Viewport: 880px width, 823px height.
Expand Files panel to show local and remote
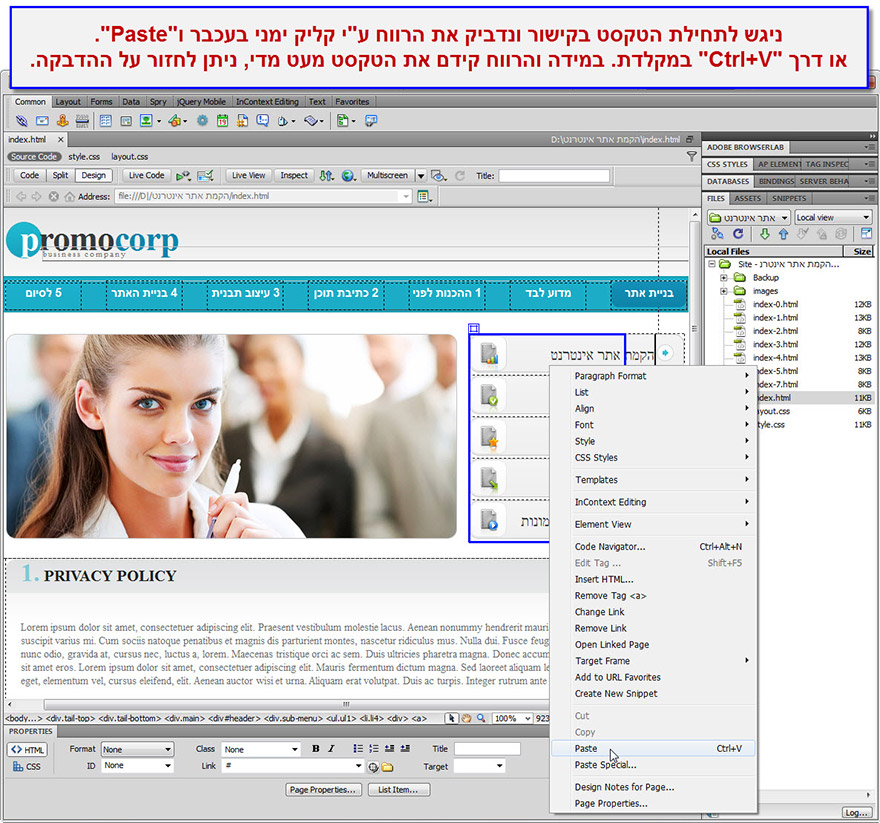tap(866, 234)
